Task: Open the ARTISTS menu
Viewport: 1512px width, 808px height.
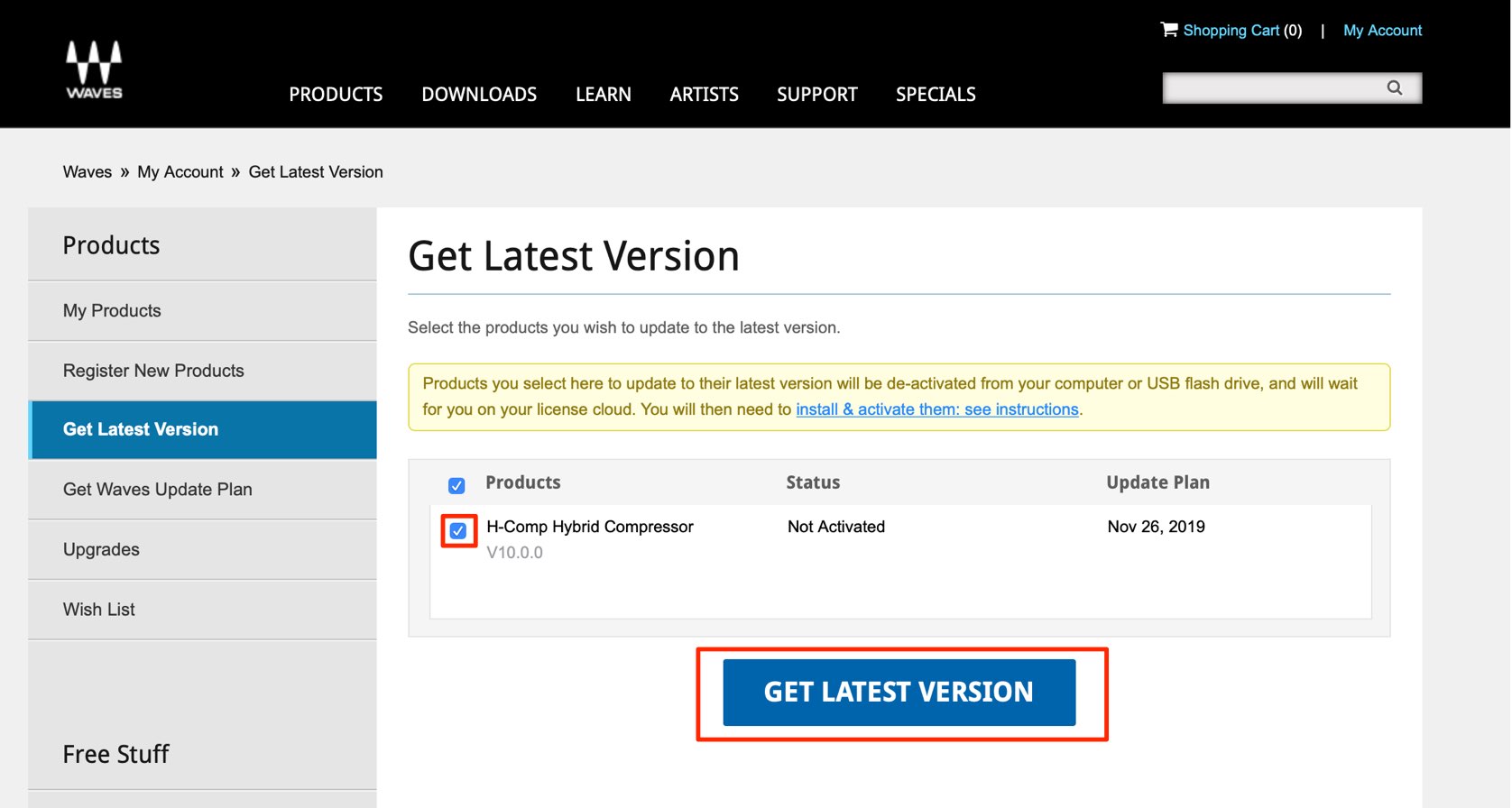Action: (704, 95)
